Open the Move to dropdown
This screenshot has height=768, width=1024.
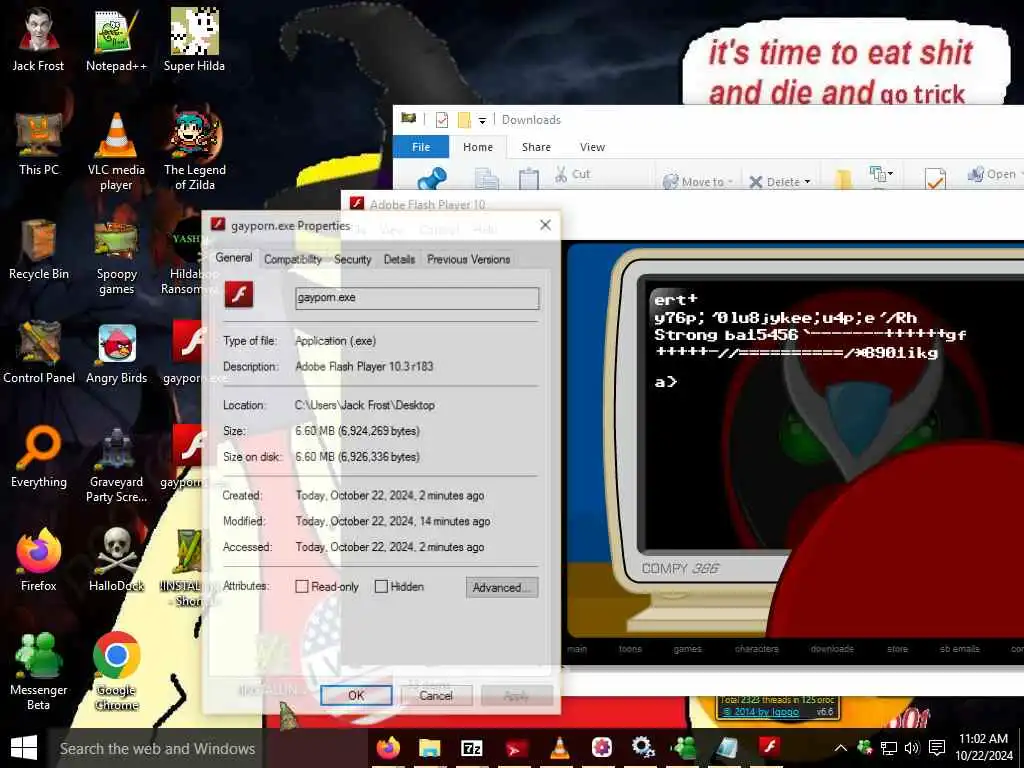click(x=697, y=182)
